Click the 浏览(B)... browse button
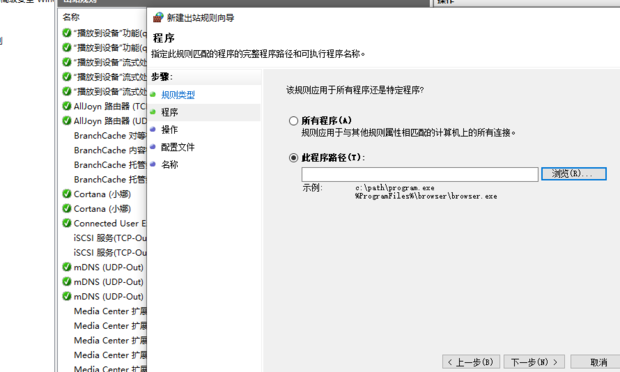Screen dimensions: 620x372 (573, 174)
